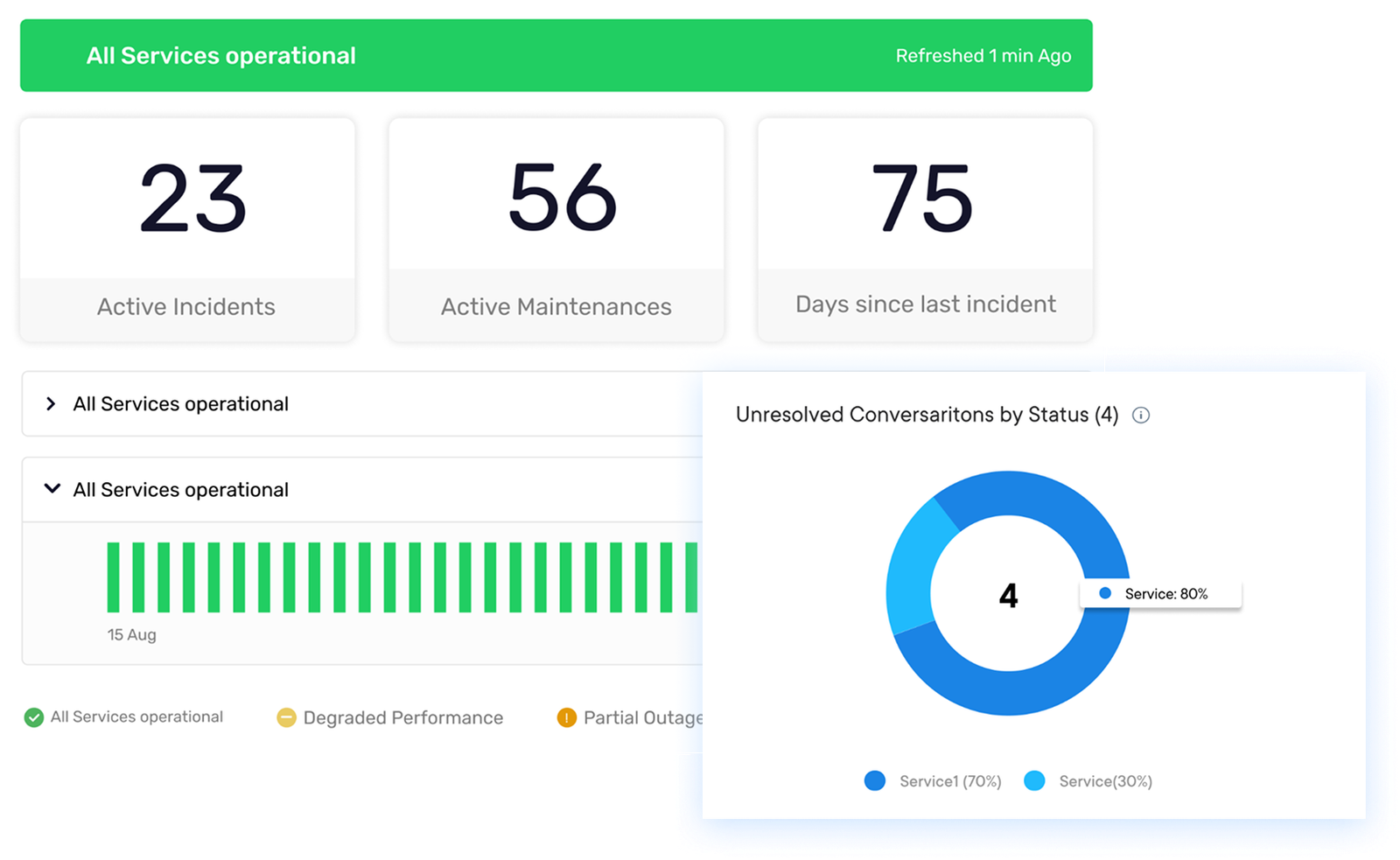This screenshot has height=860, width=1400.
Task: Open the Active Incidents card
Action: tap(187, 229)
